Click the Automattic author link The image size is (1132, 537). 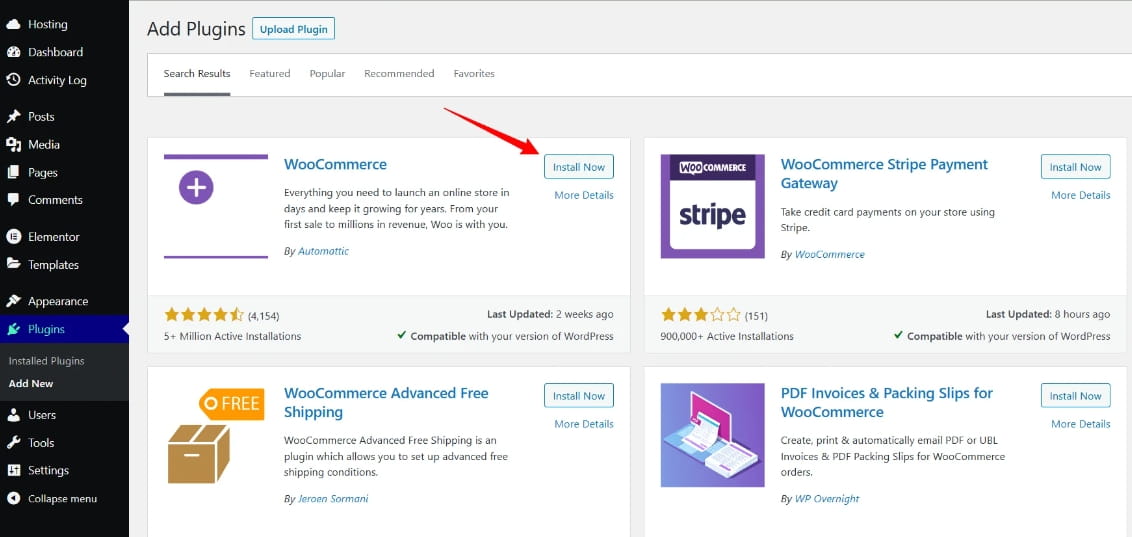coord(323,251)
